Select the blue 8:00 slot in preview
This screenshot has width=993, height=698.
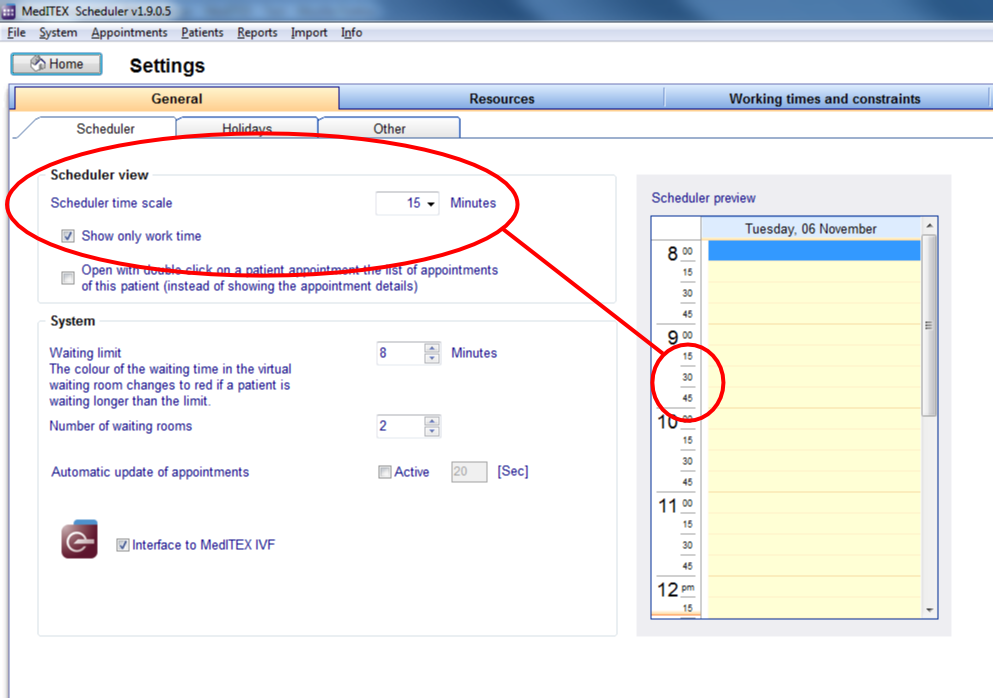coord(814,250)
